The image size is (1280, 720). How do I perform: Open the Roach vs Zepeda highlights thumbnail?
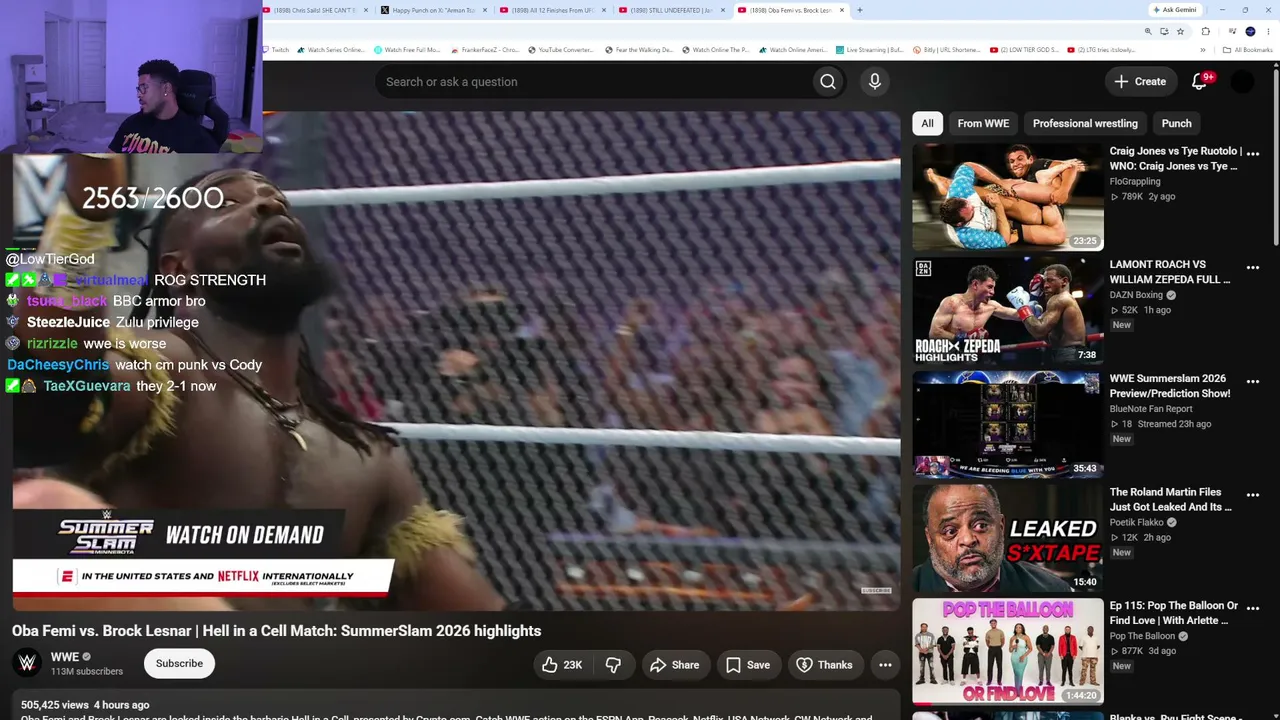click(x=1007, y=310)
